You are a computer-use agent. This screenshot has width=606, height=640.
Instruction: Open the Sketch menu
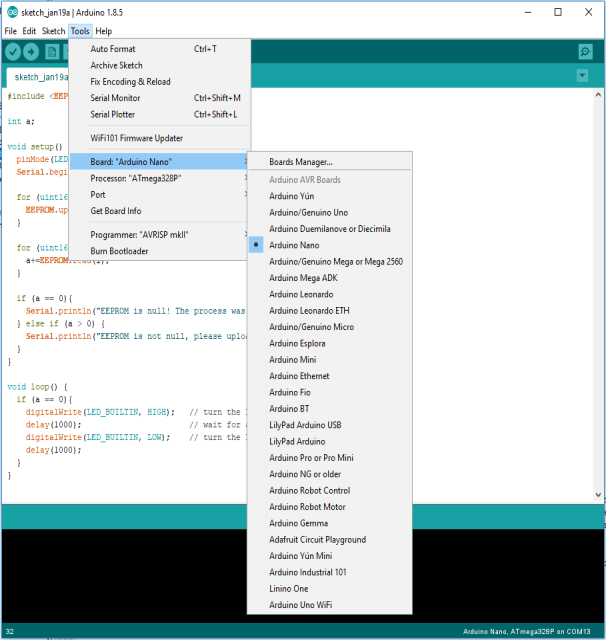(x=53, y=31)
